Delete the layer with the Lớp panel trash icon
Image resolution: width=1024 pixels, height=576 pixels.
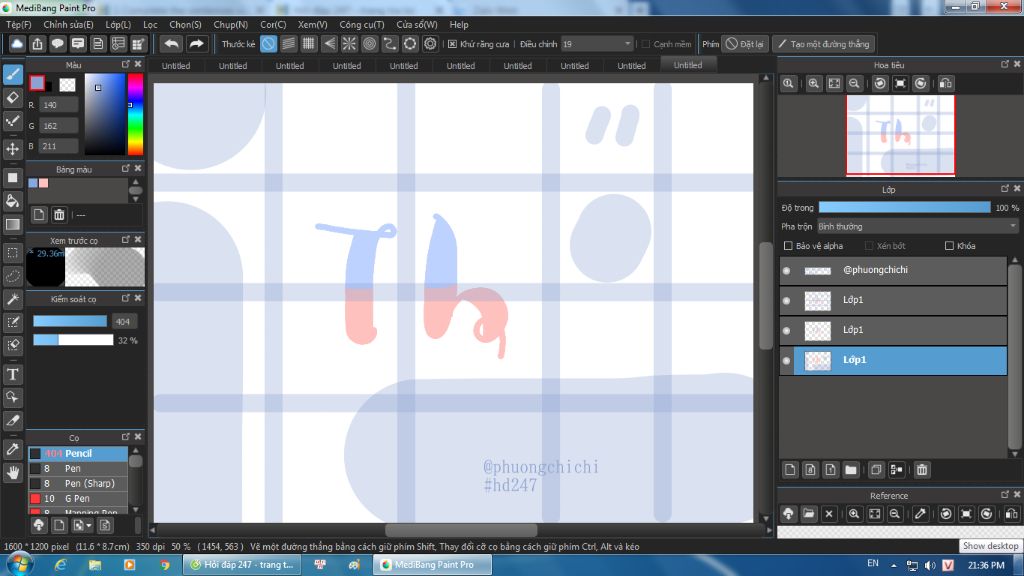[x=921, y=470]
